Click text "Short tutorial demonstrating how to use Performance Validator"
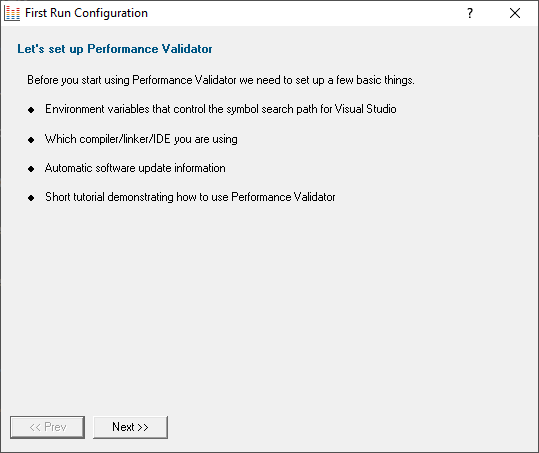 pyautogui.click(x=190, y=197)
